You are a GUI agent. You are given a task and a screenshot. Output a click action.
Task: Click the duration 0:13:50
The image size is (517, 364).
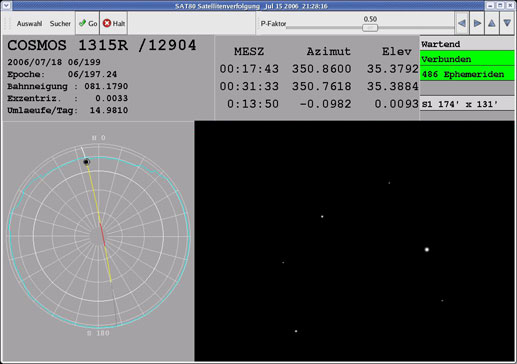[253, 104]
